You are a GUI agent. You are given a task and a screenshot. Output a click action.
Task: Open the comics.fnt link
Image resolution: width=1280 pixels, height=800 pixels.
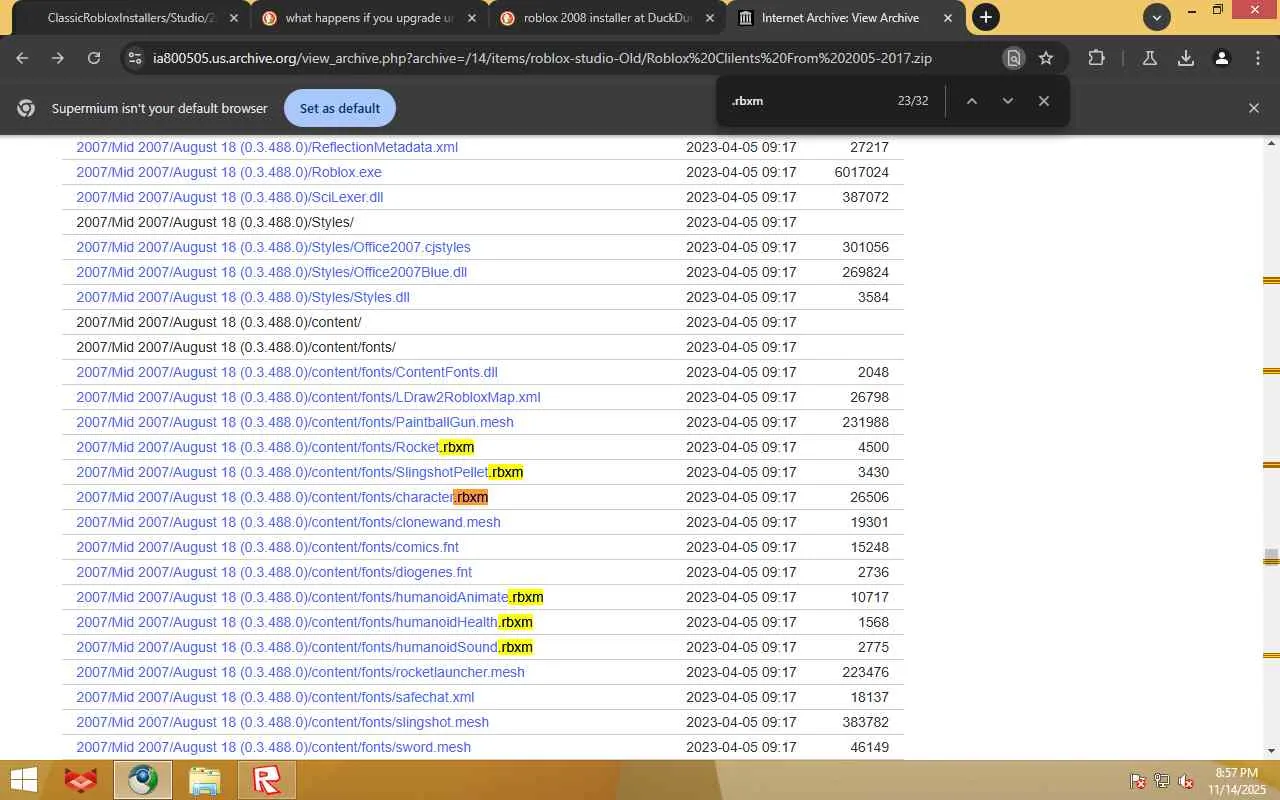[x=268, y=547]
